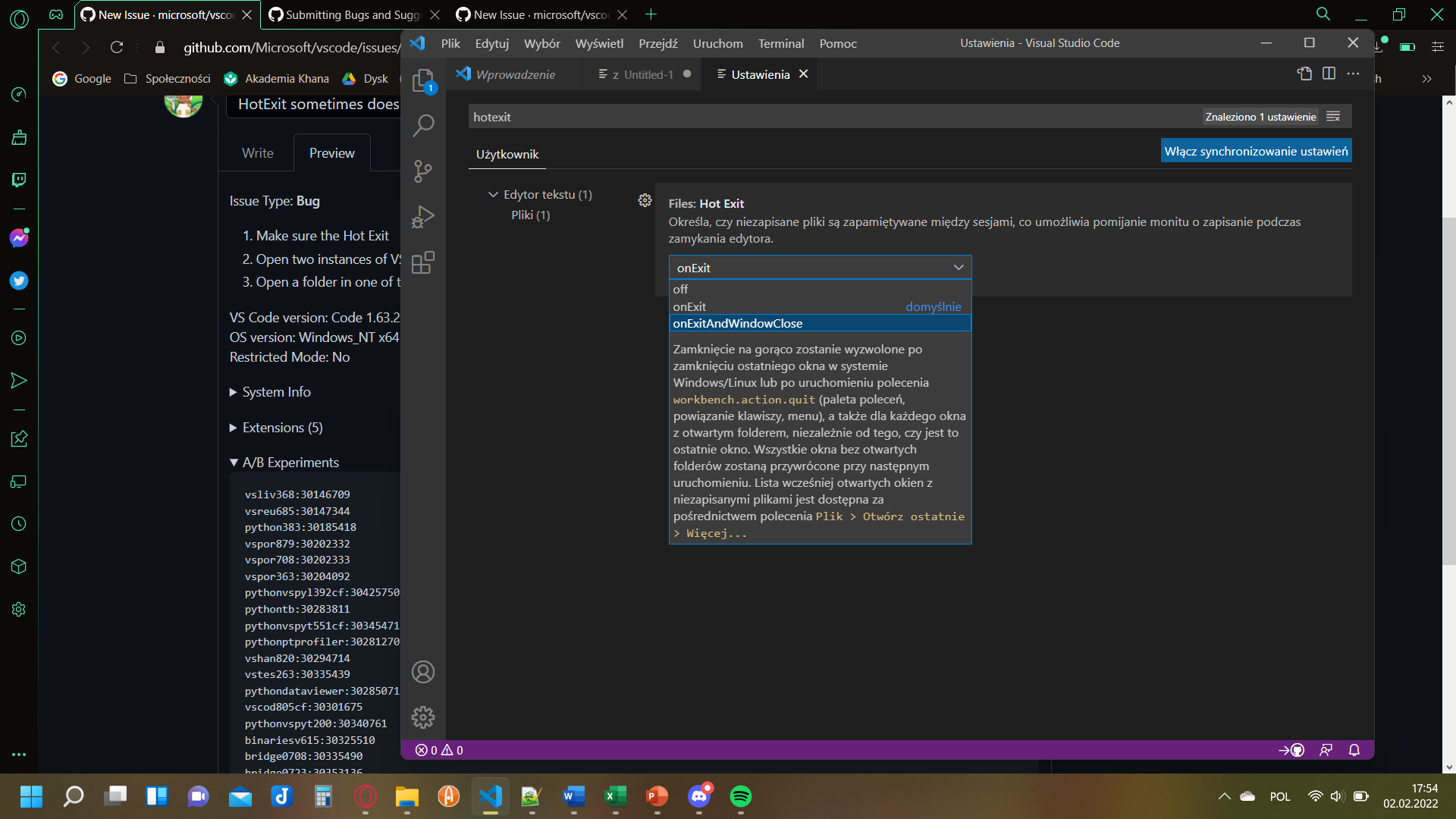Click Włącz synchronizowanie ustawień
Image resolution: width=1456 pixels, height=819 pixels.
coord(1256,150)
